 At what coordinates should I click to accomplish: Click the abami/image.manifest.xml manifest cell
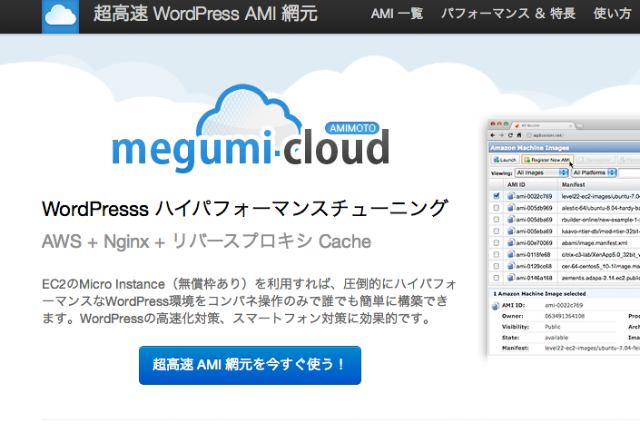pos(594,243)
